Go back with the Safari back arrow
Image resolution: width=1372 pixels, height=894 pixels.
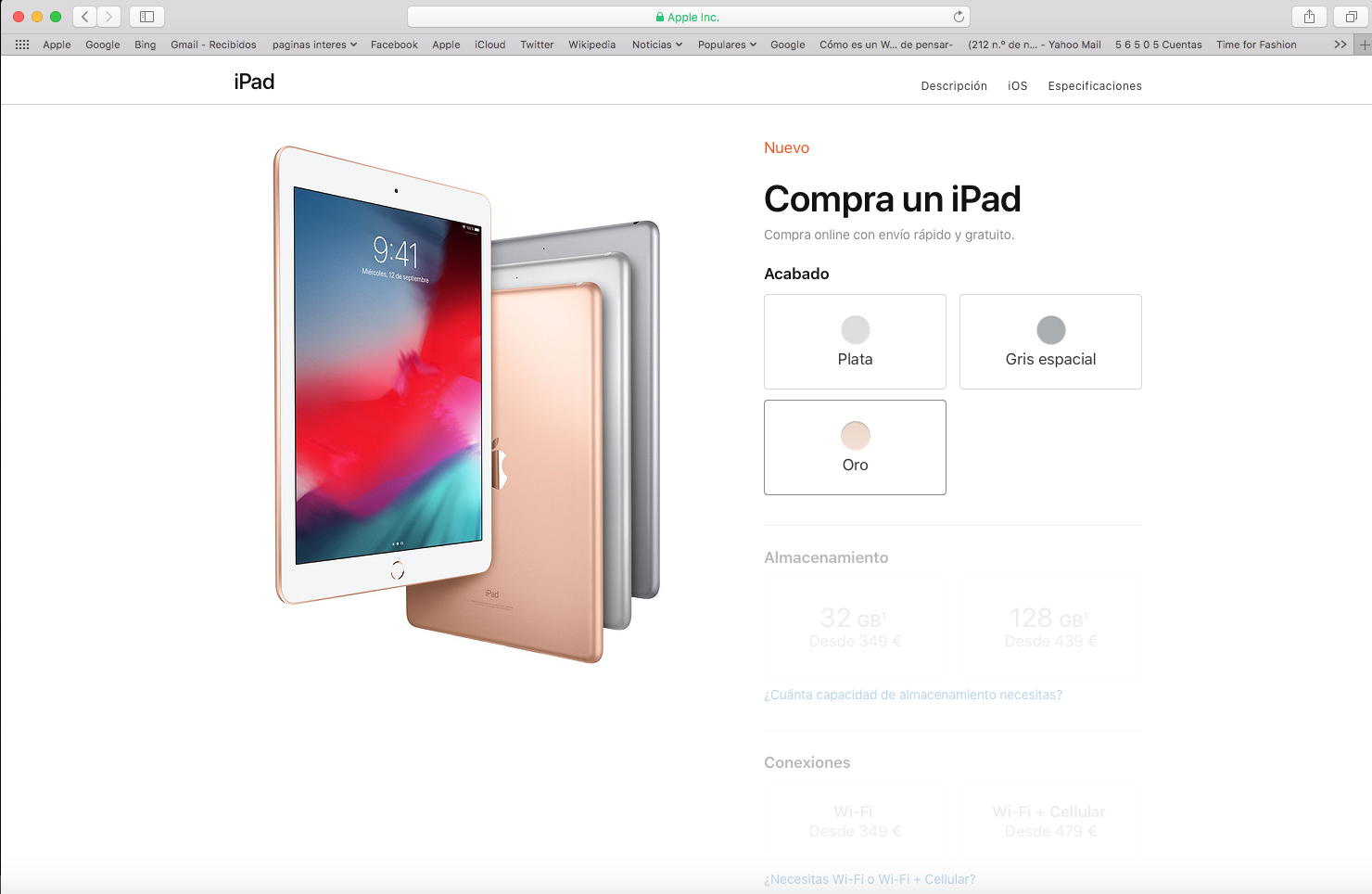tap(85, 17)
